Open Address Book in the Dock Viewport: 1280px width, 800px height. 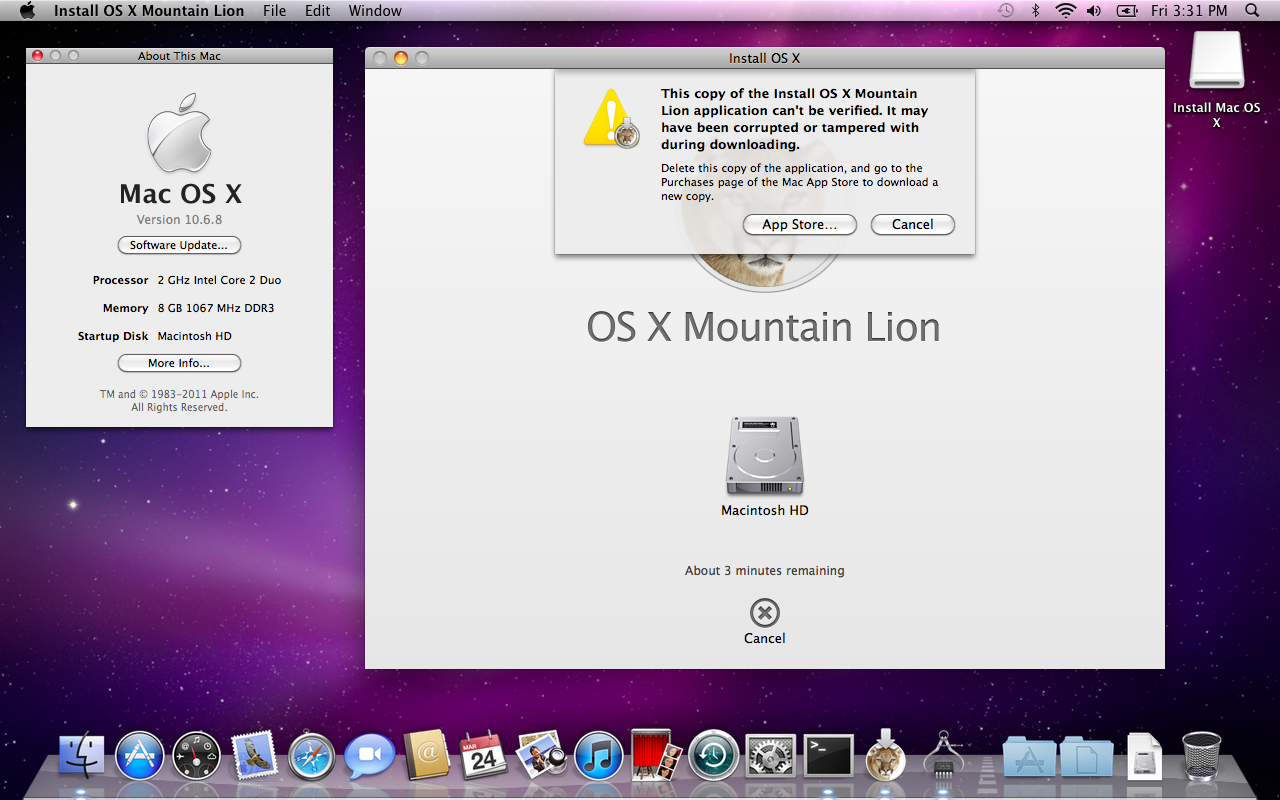(427, 756)
